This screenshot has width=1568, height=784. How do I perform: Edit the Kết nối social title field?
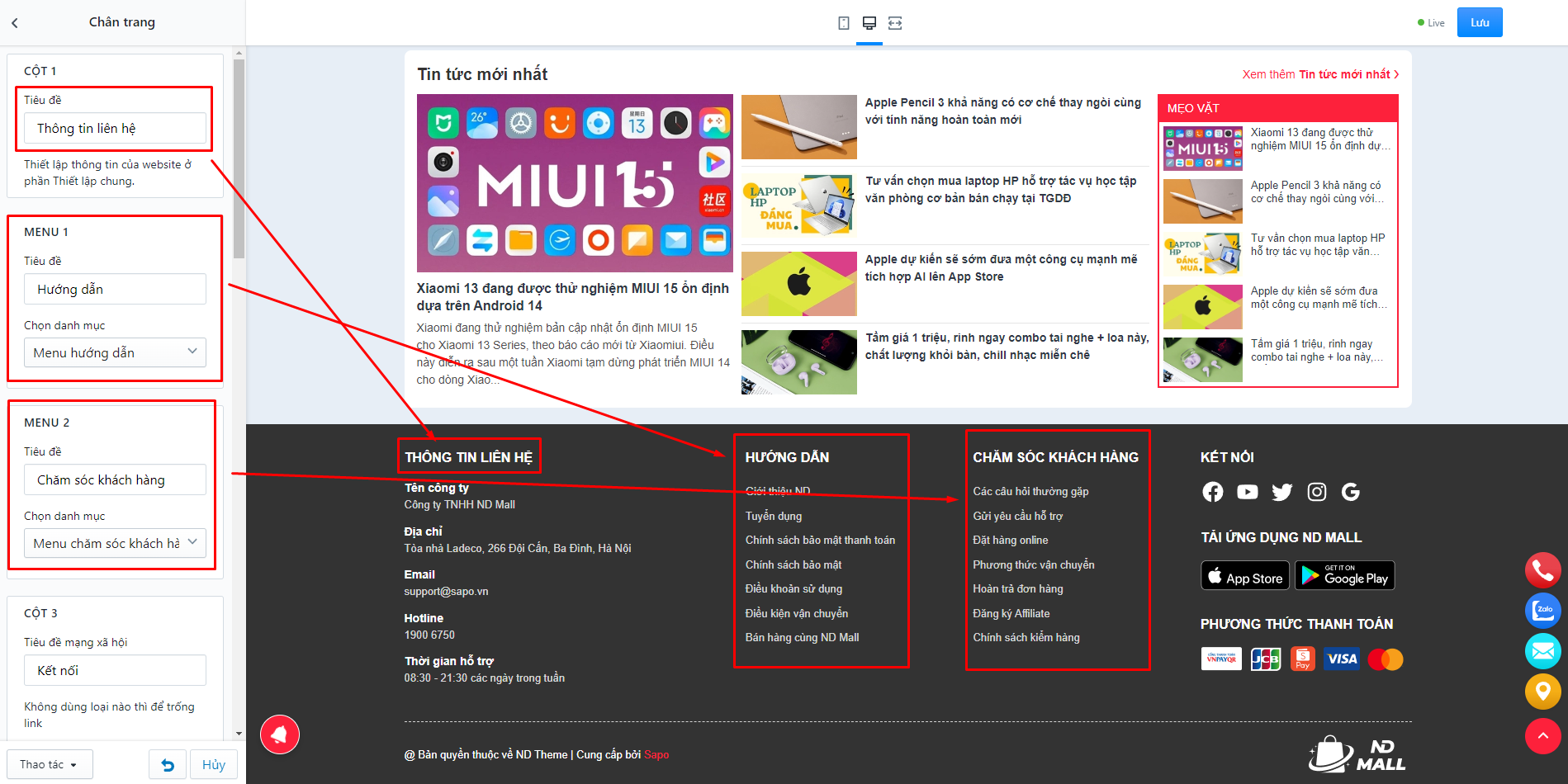click(x=115, y=670)
